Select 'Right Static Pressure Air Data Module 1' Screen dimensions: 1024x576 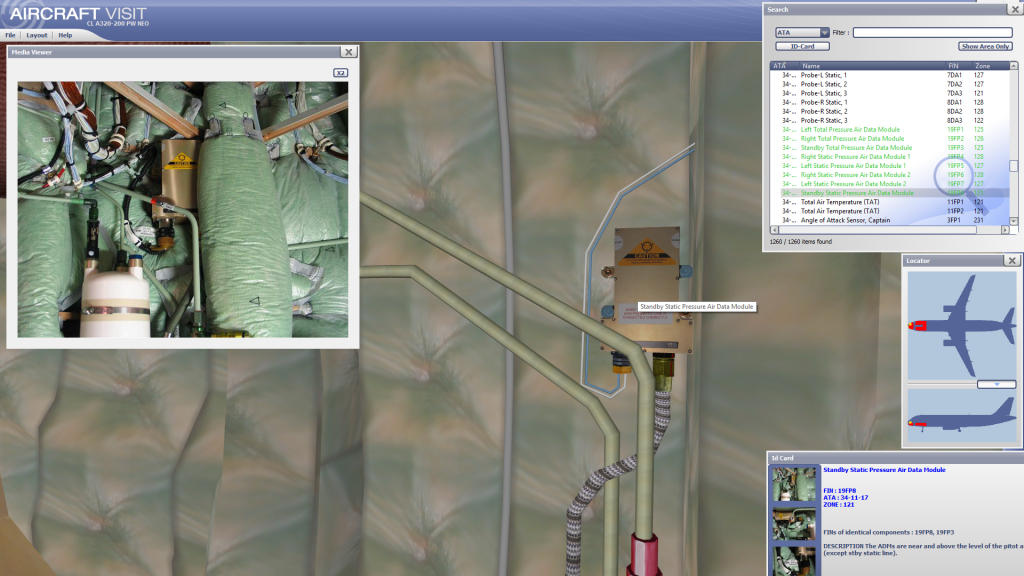(889, 157)
